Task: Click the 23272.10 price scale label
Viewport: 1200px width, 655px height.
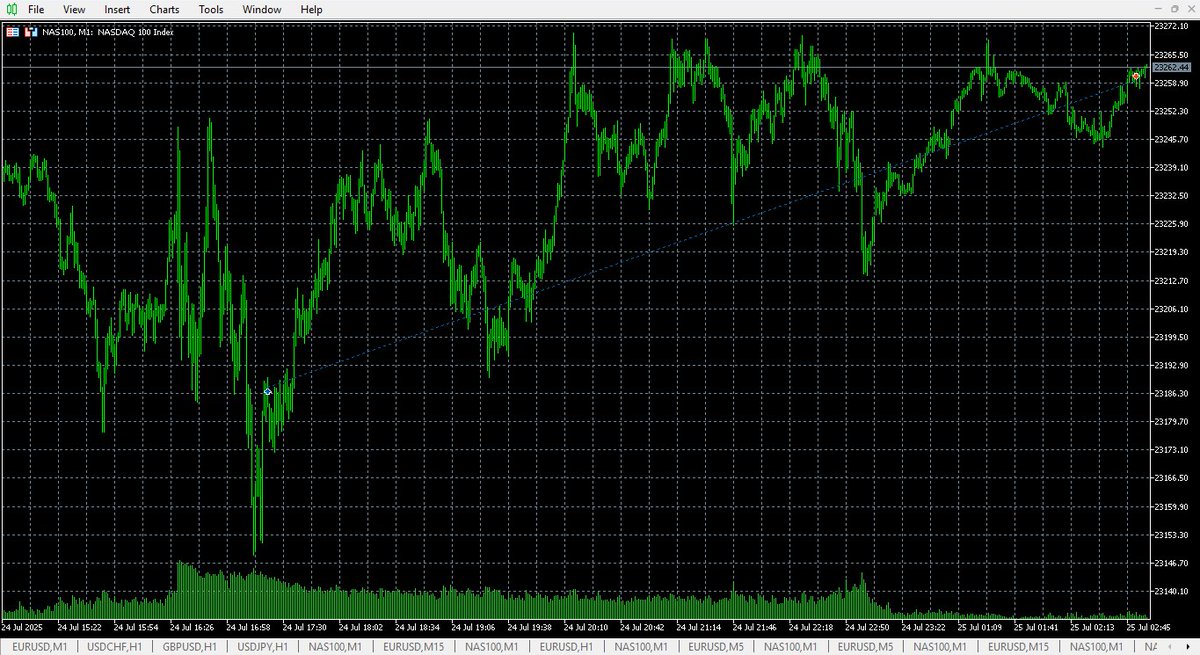Action: pos(1171,26)
